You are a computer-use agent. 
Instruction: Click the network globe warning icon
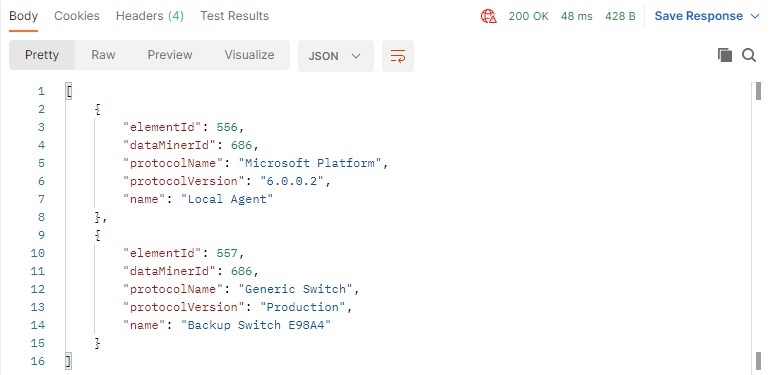coord(488,16)
